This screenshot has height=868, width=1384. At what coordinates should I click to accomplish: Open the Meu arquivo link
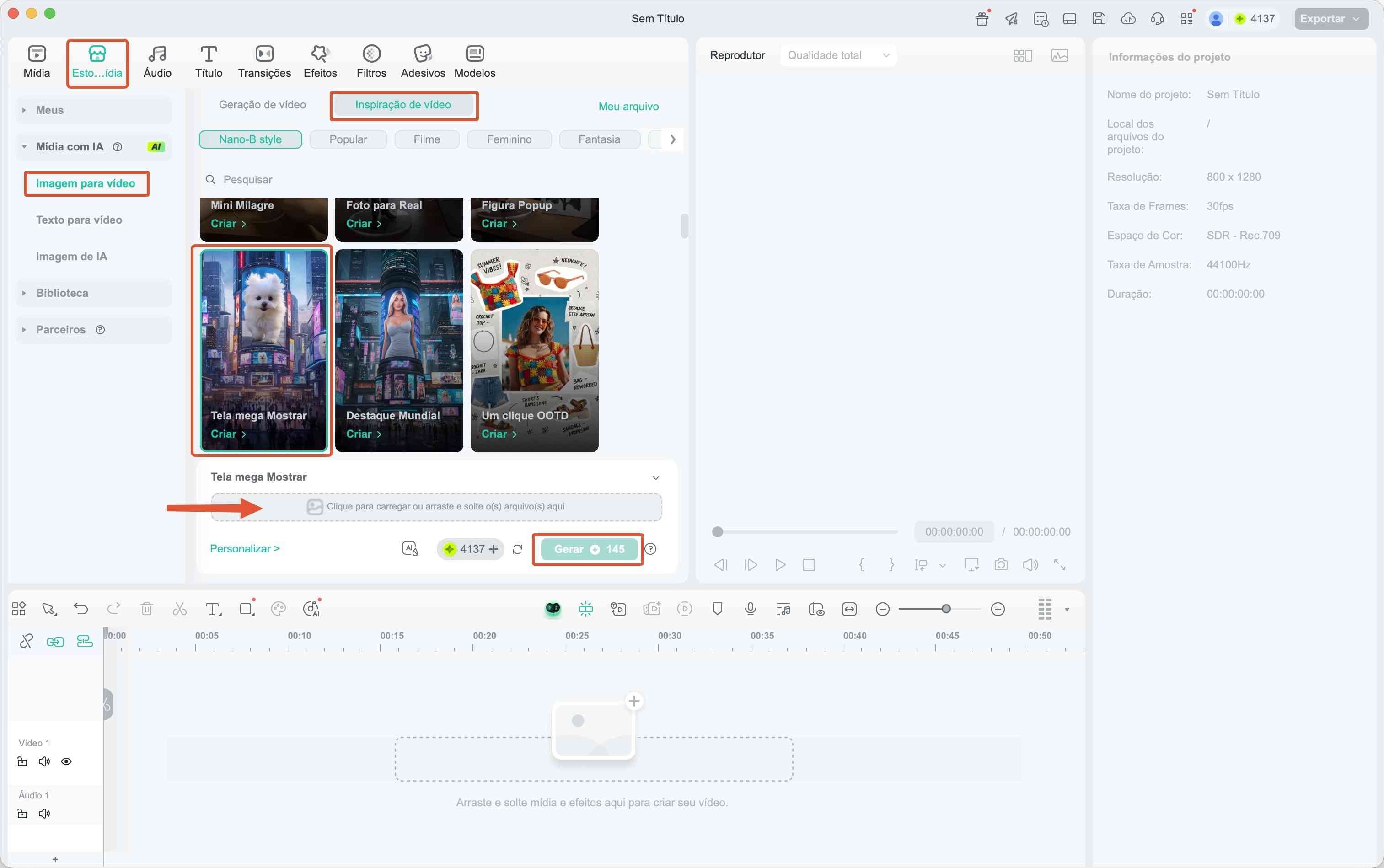(628, 106)
